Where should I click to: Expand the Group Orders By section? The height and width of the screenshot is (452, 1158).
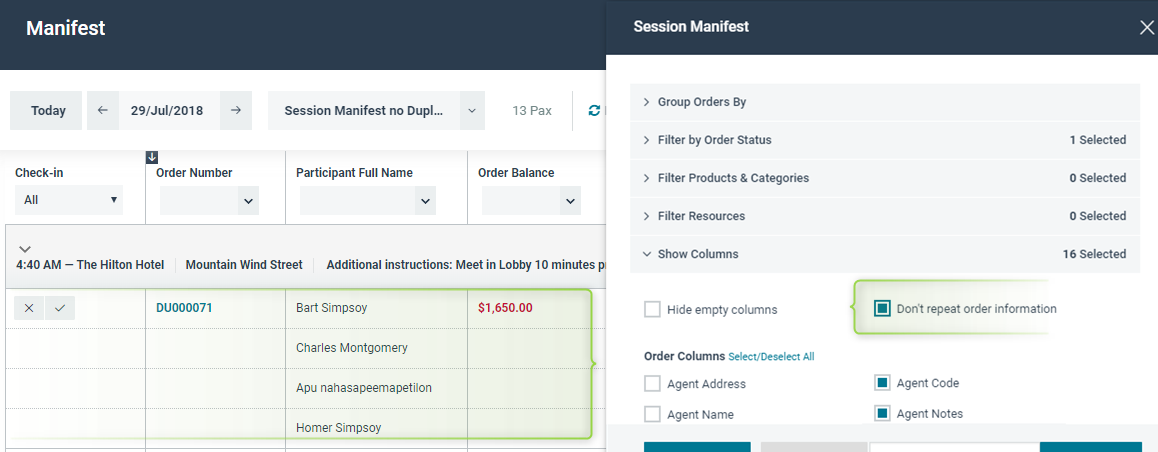pos(885,102)
